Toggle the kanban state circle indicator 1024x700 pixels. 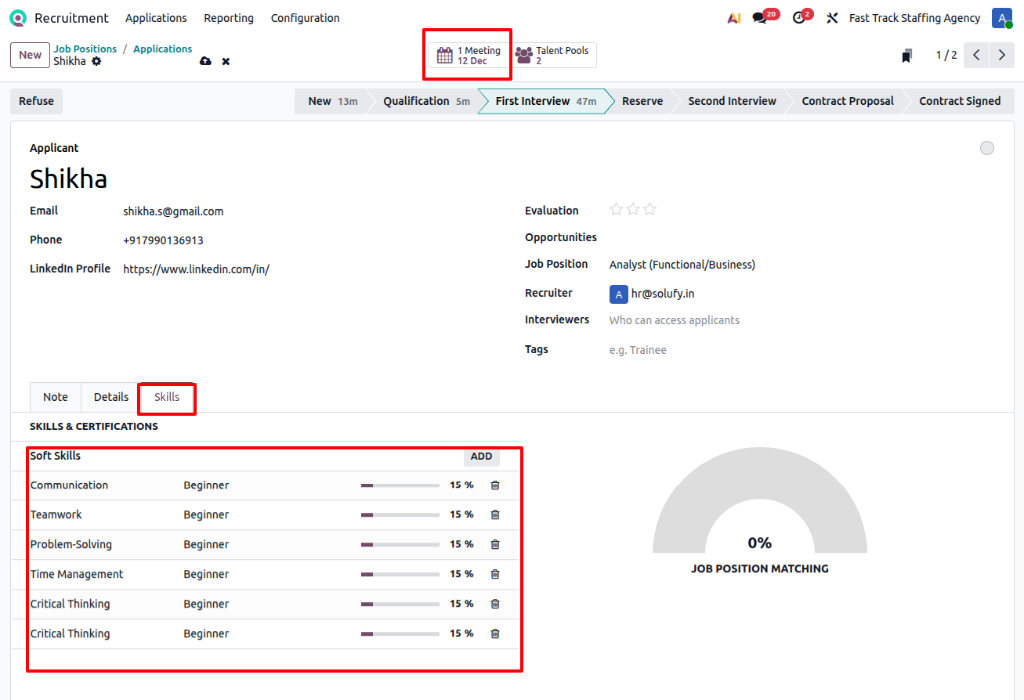pos(987,148)
